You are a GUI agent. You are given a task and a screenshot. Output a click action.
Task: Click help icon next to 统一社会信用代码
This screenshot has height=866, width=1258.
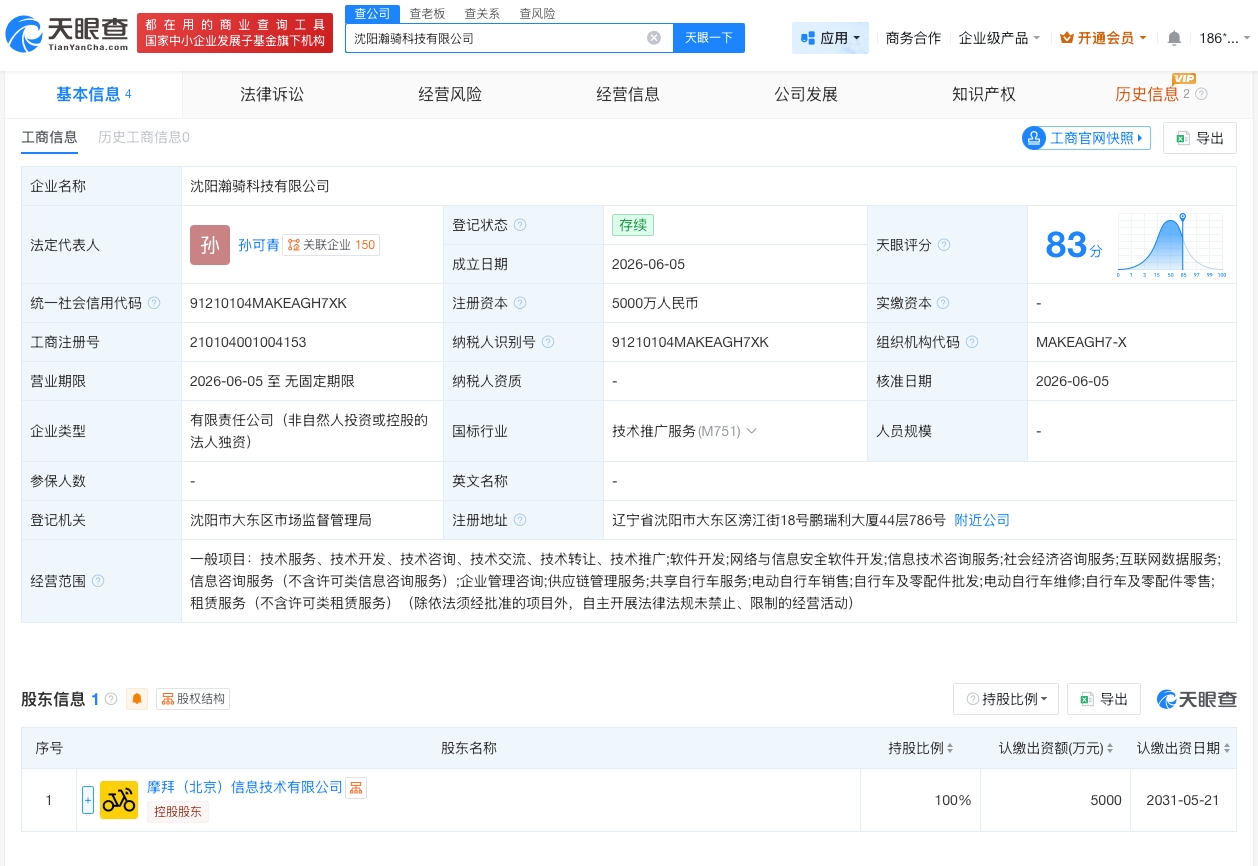click(154, 303)
